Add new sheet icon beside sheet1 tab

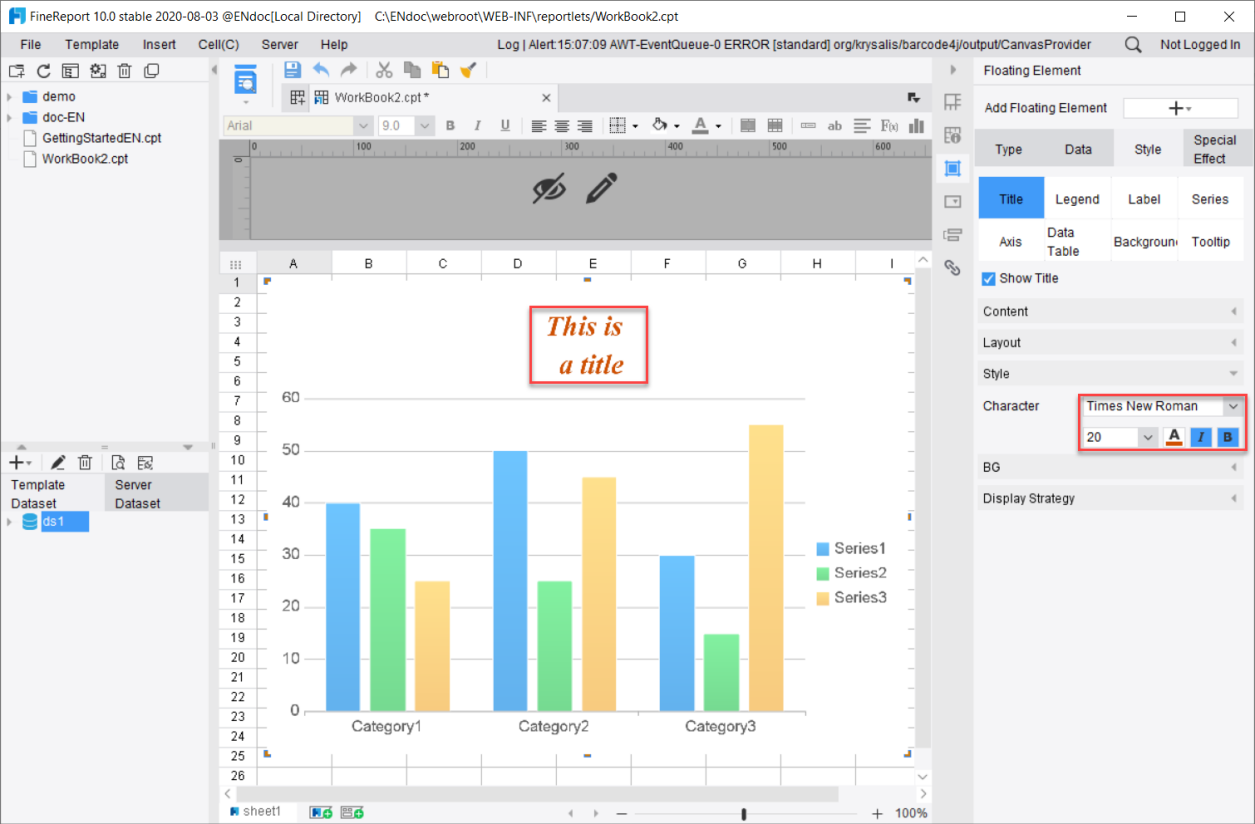[x=321, y=813]
